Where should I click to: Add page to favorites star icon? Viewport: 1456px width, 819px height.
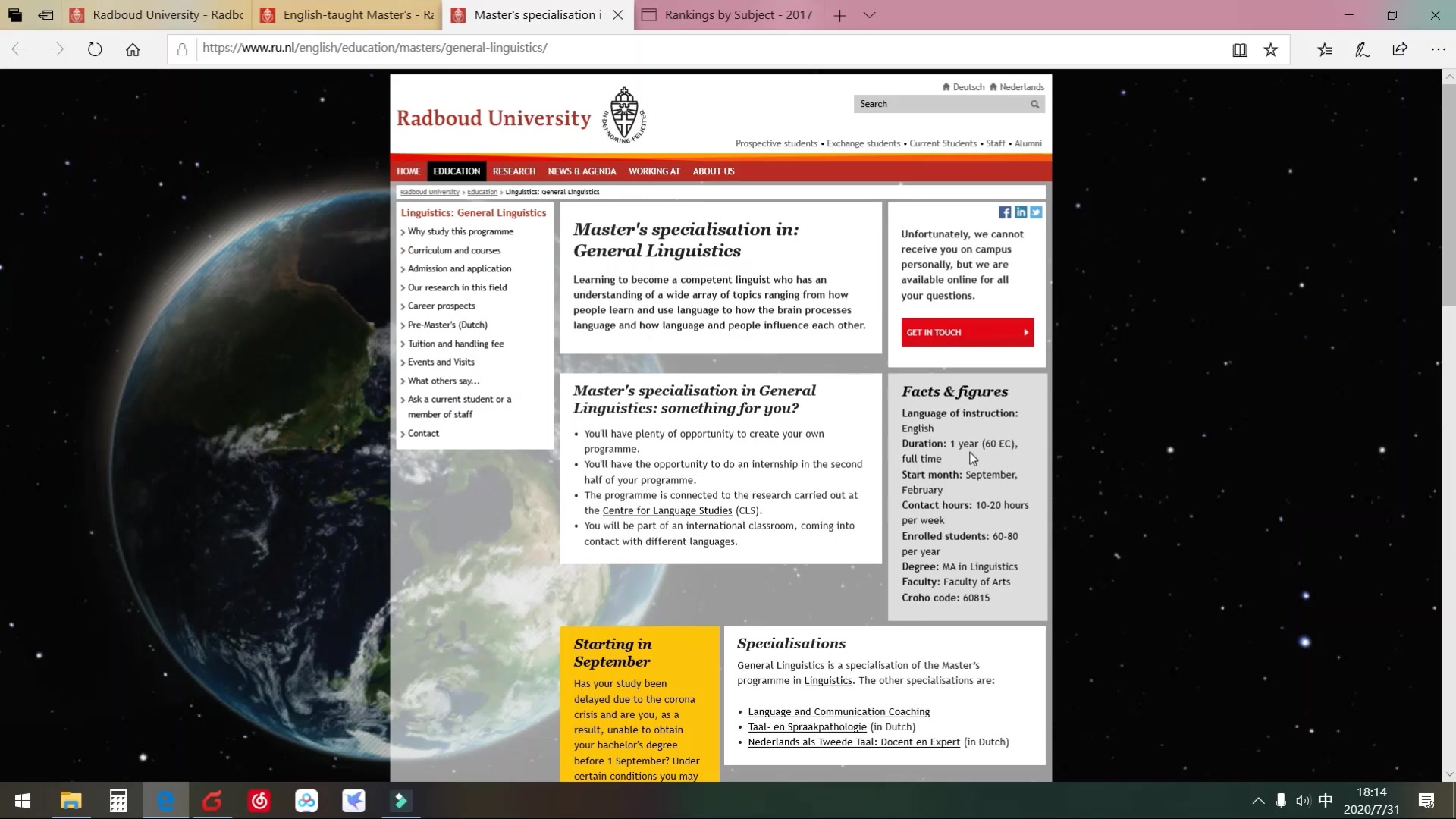(1271, 50)
